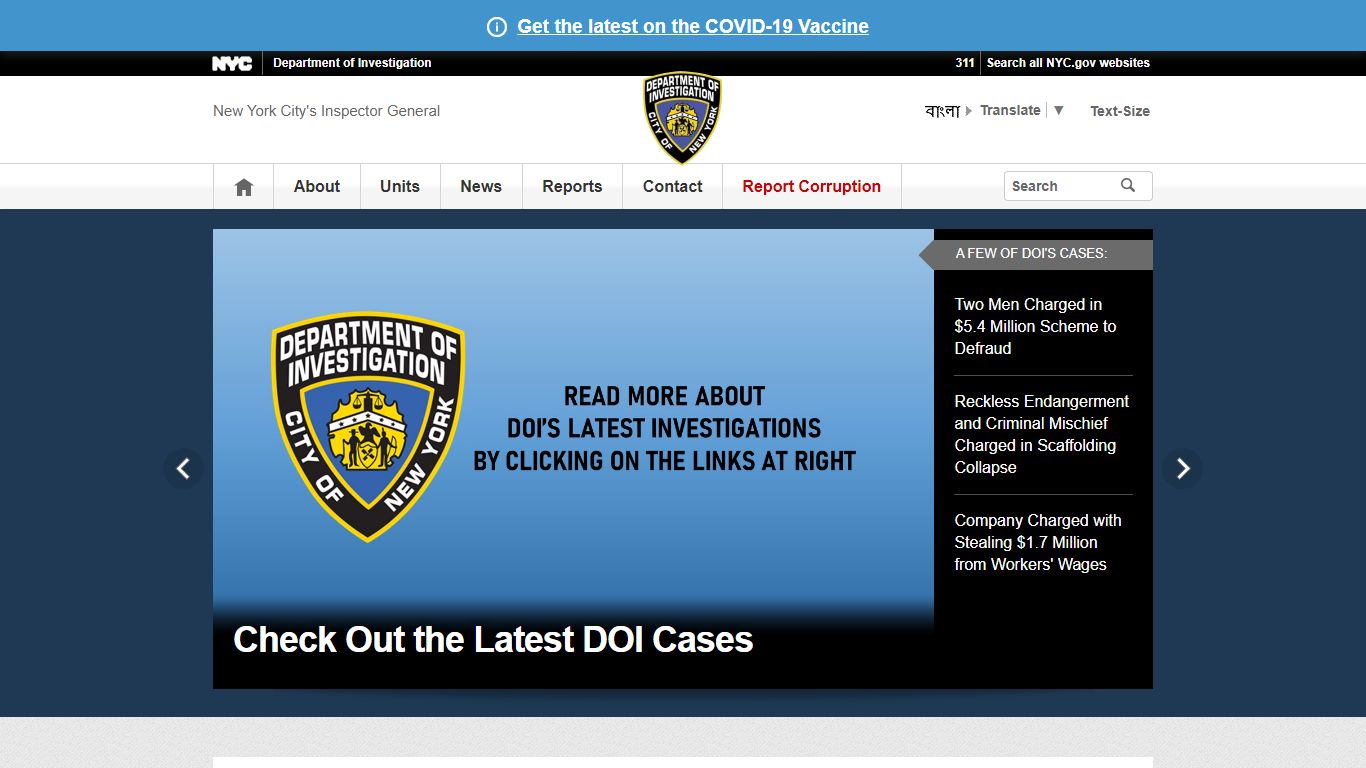This screenshot has width=1366, height=768.
Task: Open the Contact menu
Action: click(673, 186)
